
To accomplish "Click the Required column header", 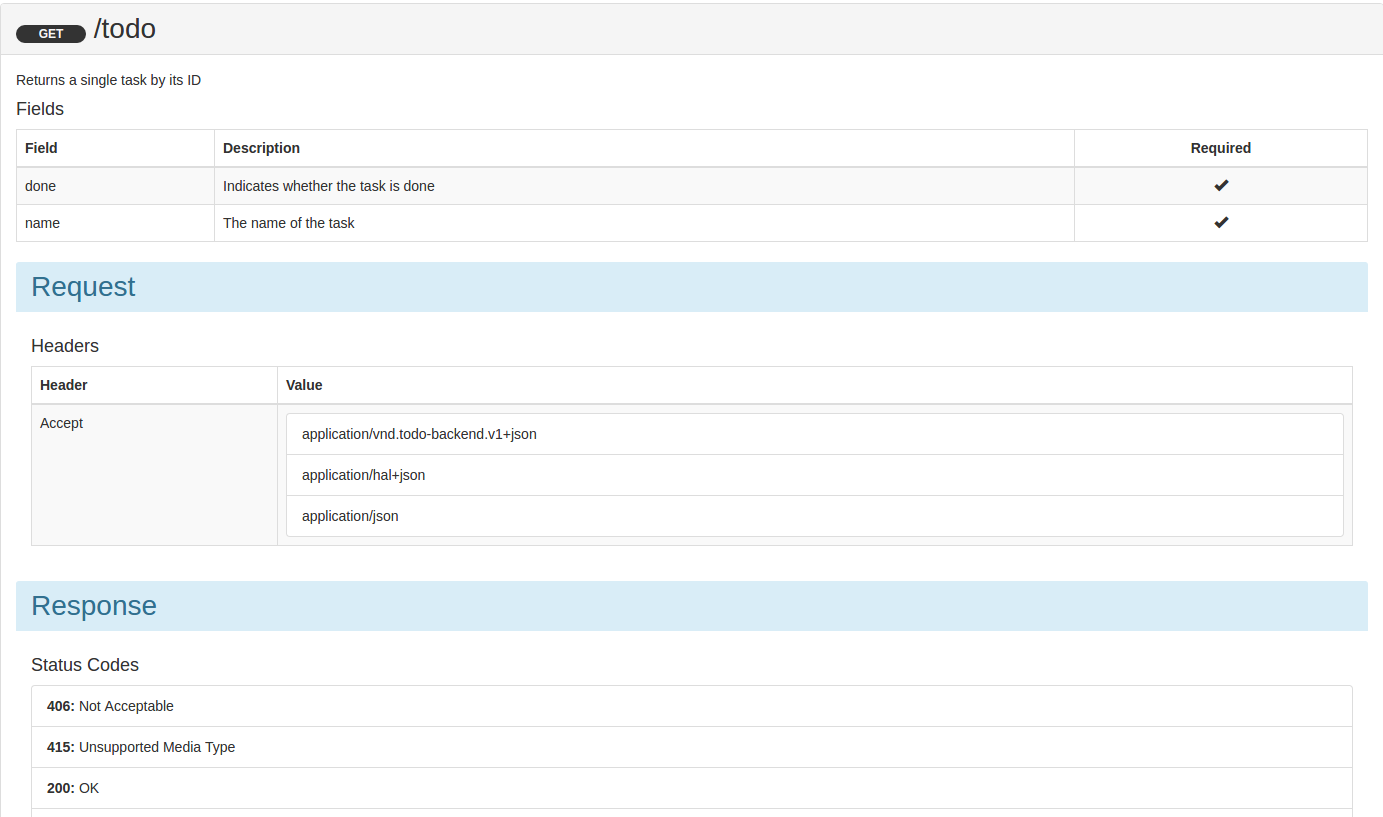I will click(1221, 148).
